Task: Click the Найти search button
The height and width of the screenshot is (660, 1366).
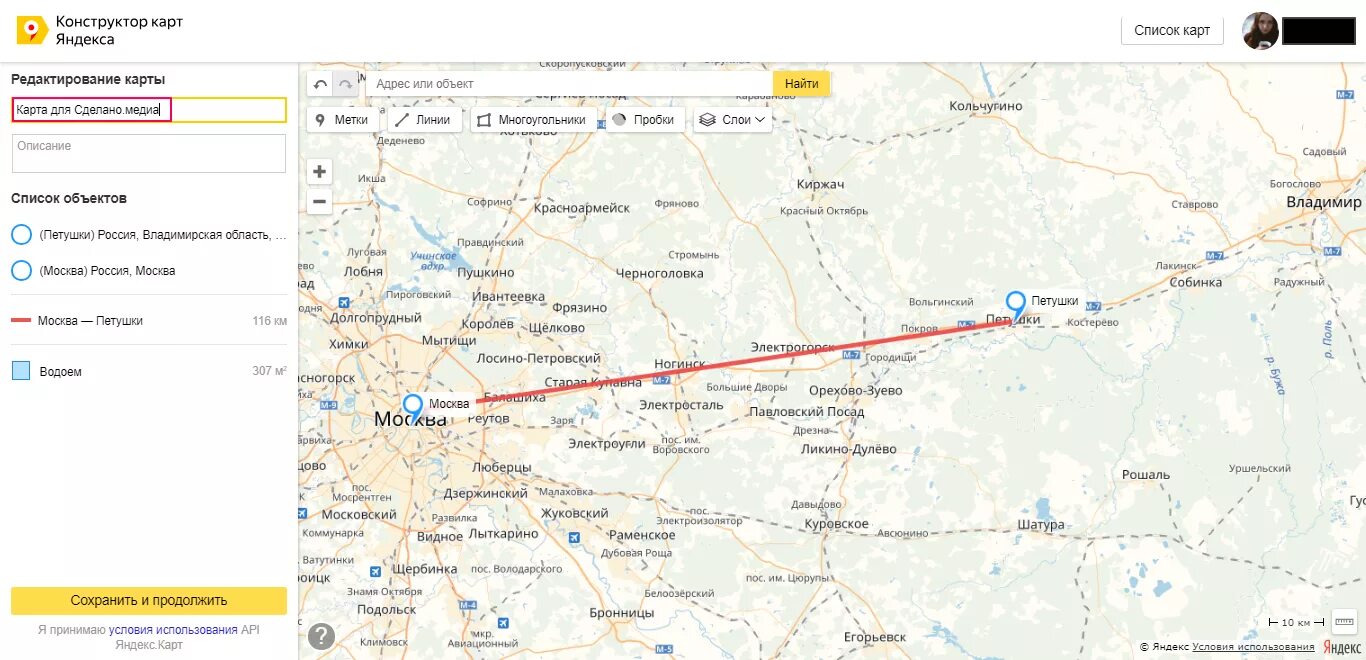Action: click(x=801, y=84)
